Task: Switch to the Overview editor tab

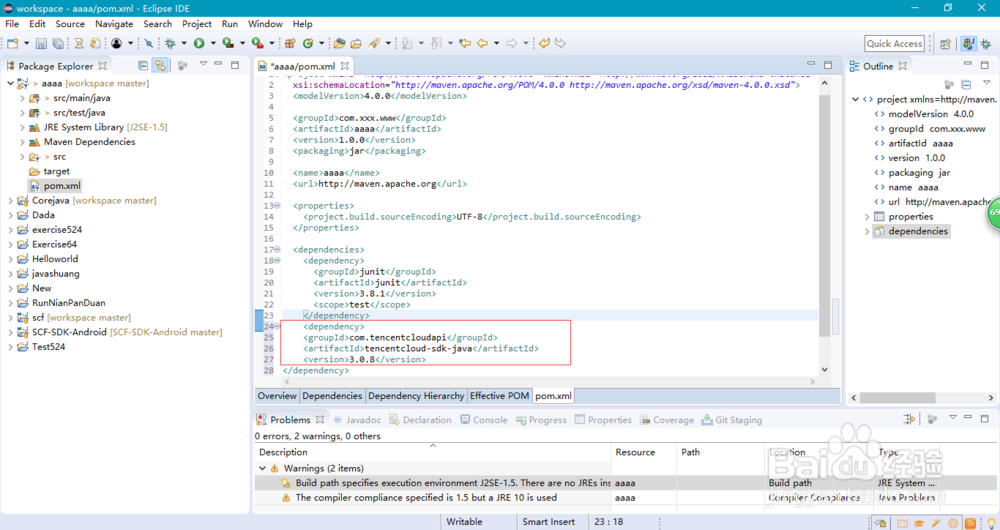Action: [277, 396]
